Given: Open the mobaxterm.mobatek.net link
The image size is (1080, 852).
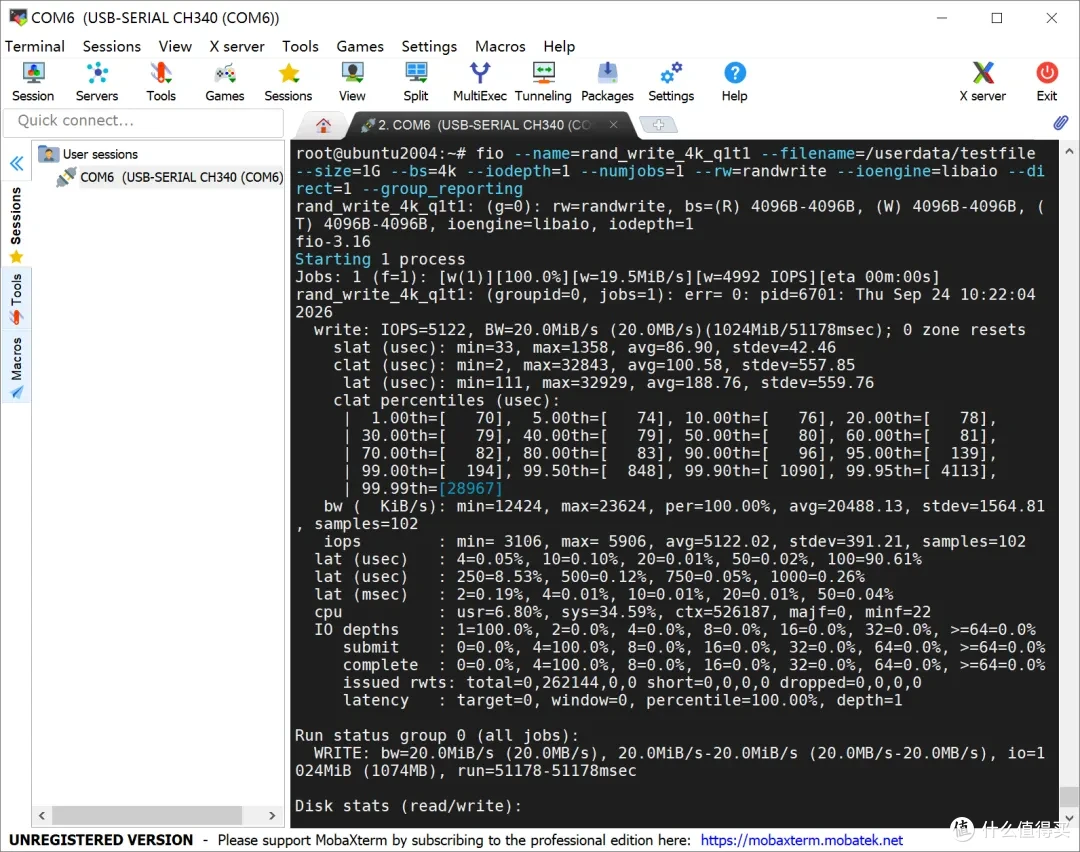Looking at the screenshot, I should [x=802, y=840].
